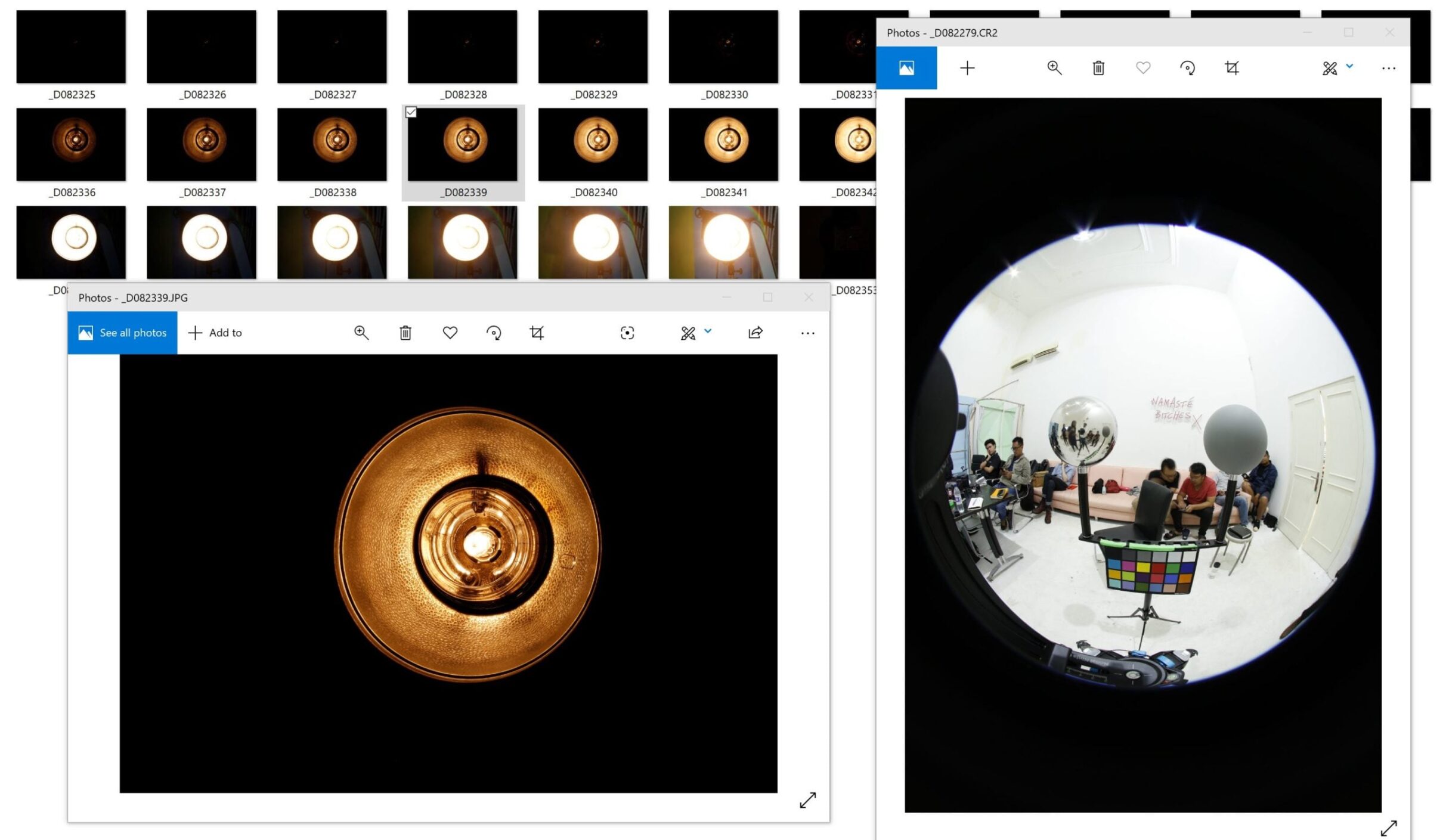Select the _D082329 thumbnail
Screen dimensions: 1443x840
click(x=593, y=47)
